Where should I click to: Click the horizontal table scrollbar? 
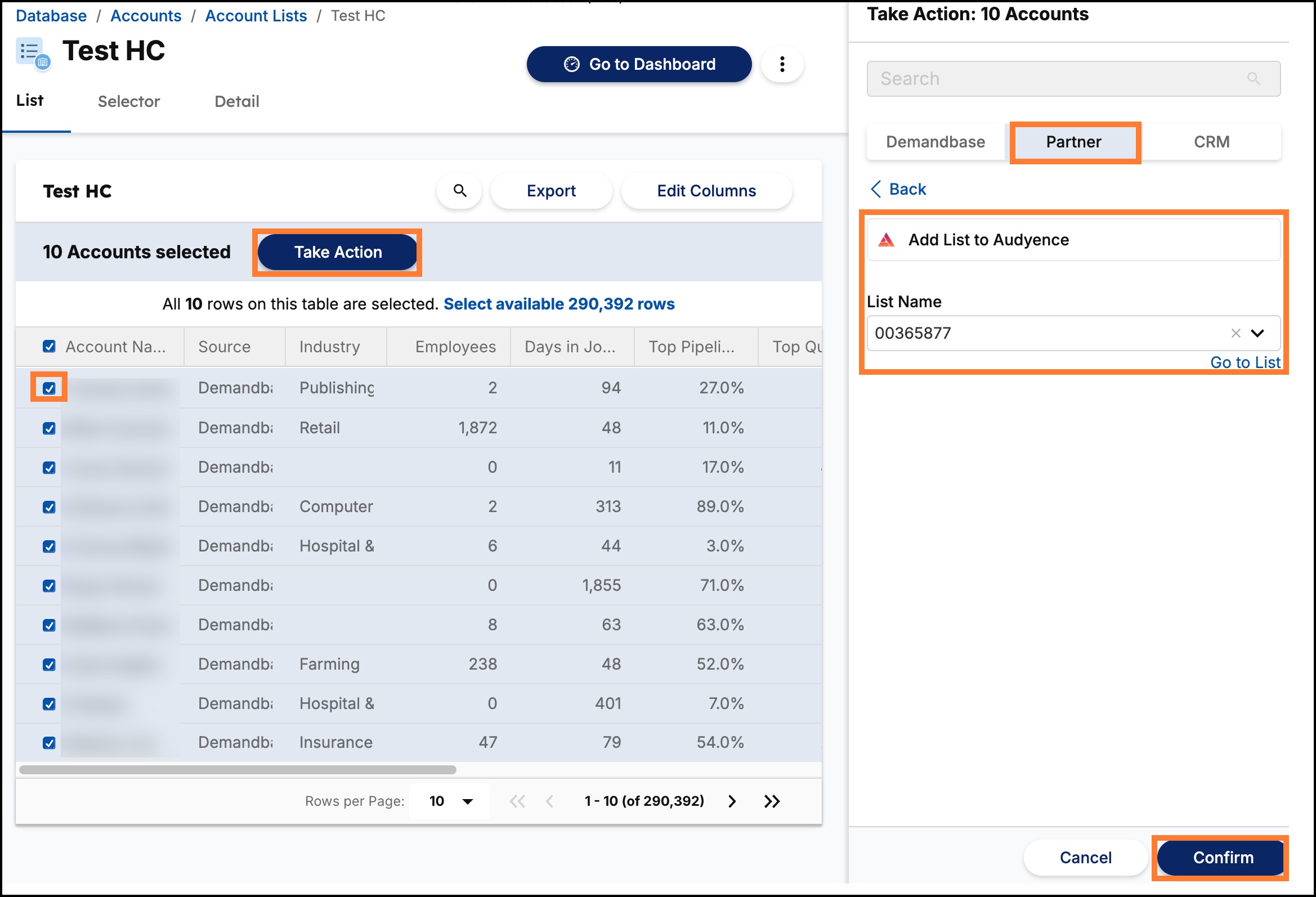click(x=238, y=770)
